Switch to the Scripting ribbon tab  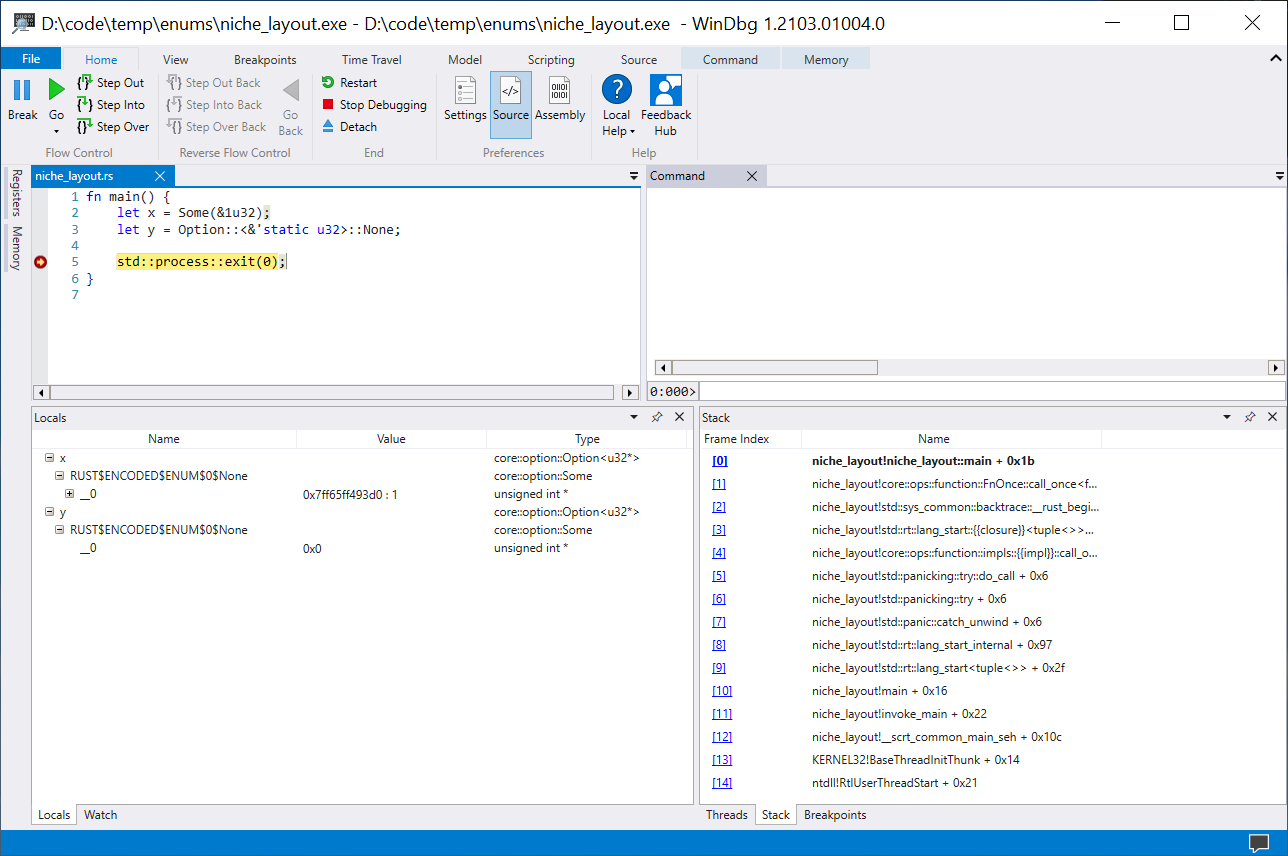[x=551, y=60]
